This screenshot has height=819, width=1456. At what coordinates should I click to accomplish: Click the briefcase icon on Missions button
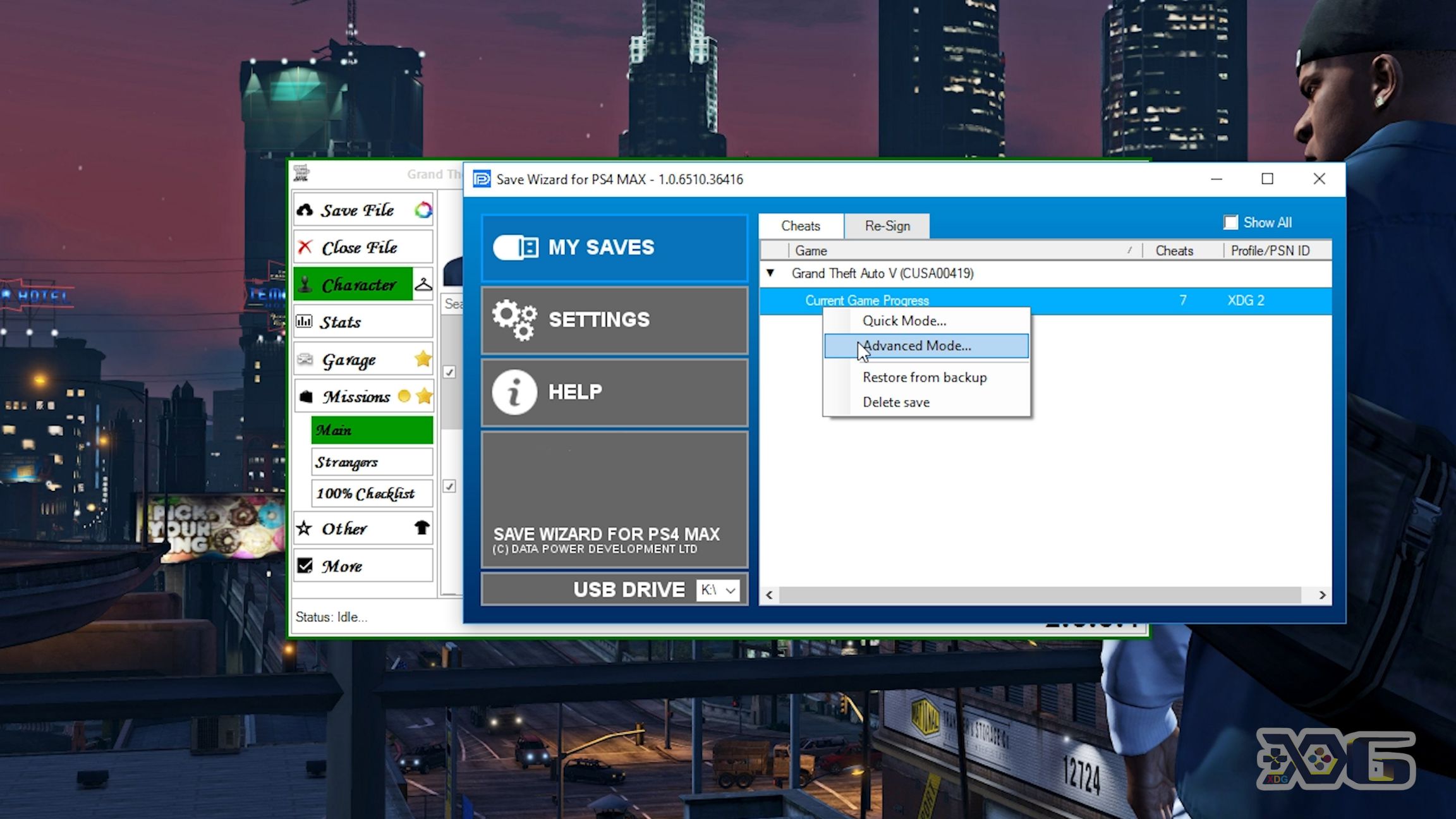click(306, 396)
